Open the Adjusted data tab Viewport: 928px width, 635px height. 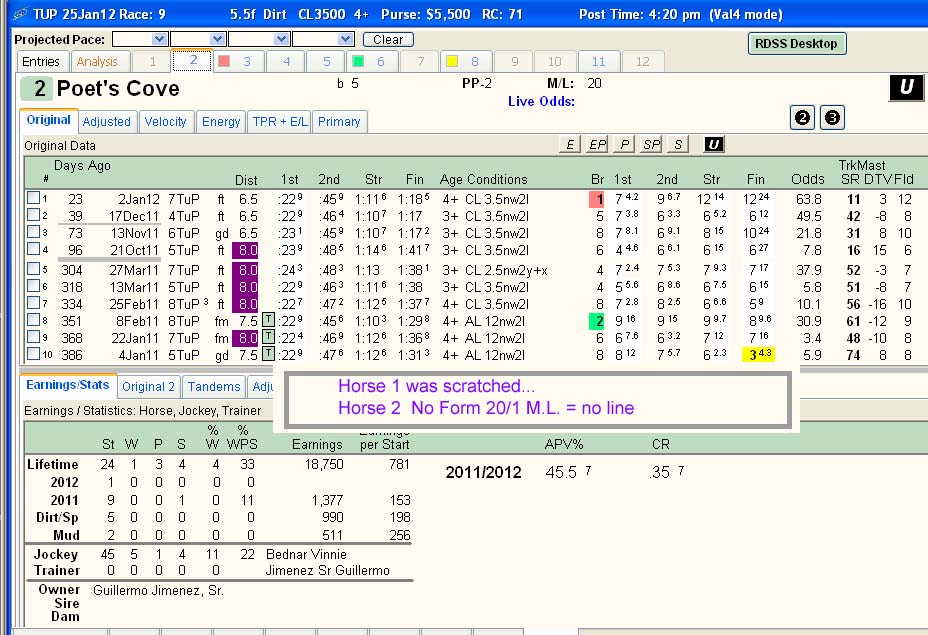107,121
